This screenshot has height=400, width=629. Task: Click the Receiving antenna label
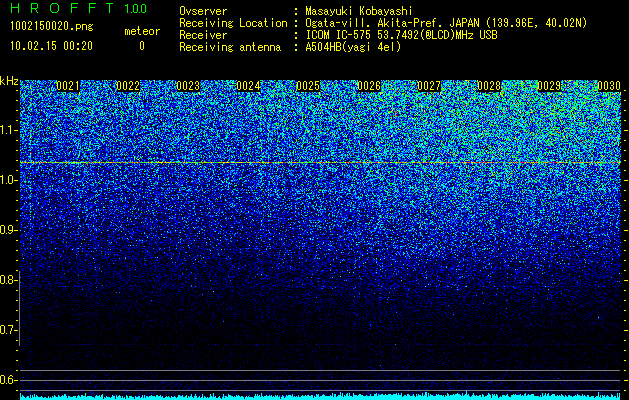pos(230,47)
